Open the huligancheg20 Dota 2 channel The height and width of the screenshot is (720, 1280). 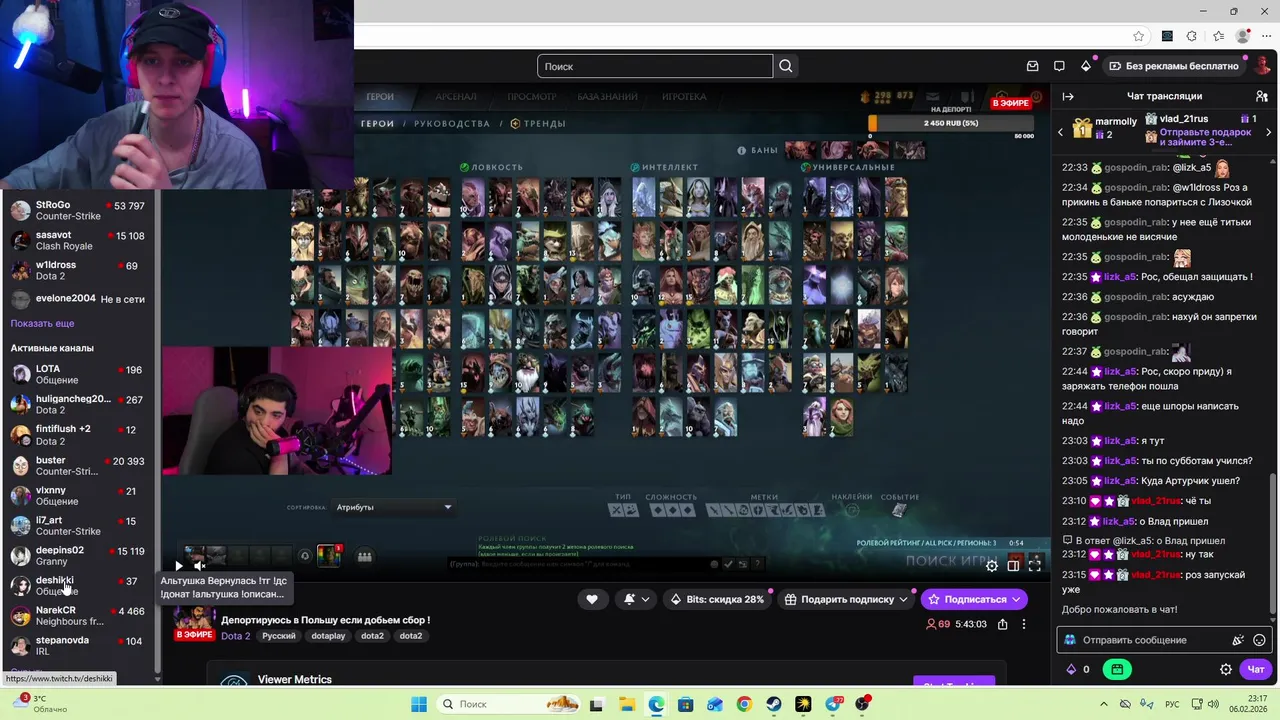(78, 404)
